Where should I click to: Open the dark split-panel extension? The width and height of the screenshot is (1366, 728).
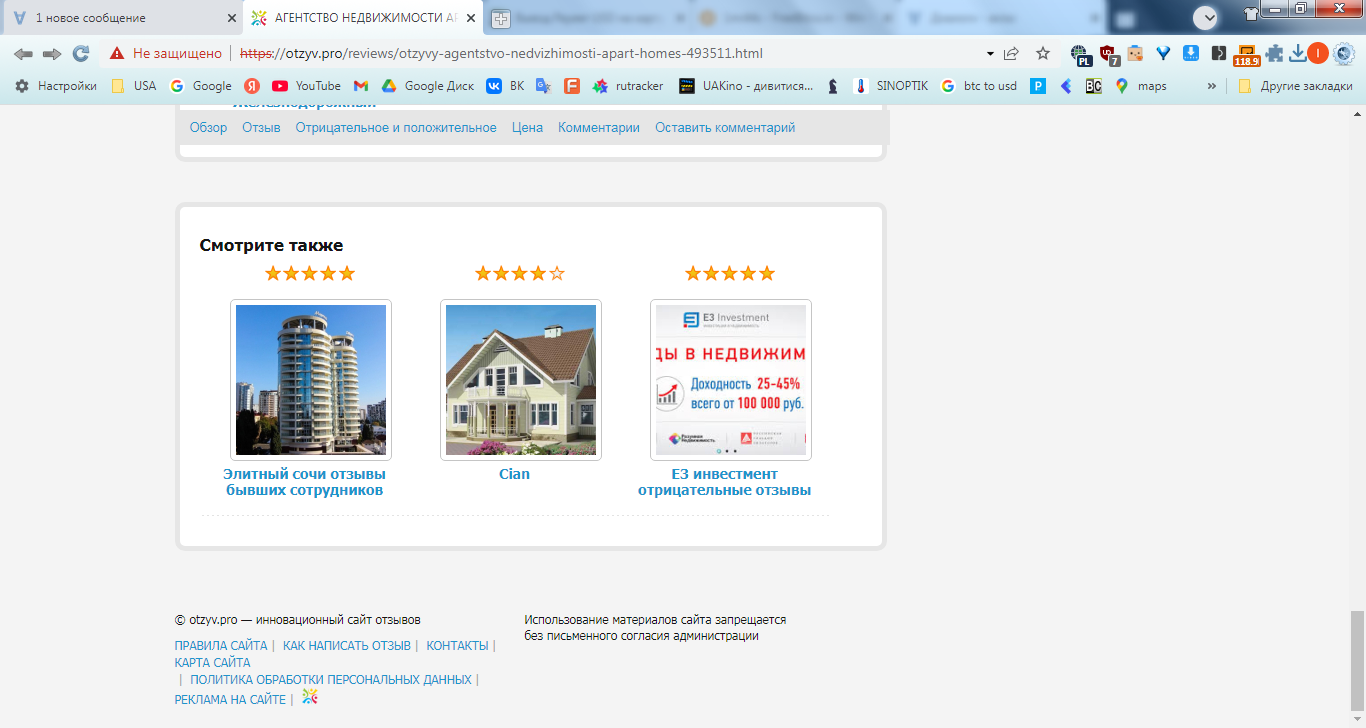pos(1218,53)
